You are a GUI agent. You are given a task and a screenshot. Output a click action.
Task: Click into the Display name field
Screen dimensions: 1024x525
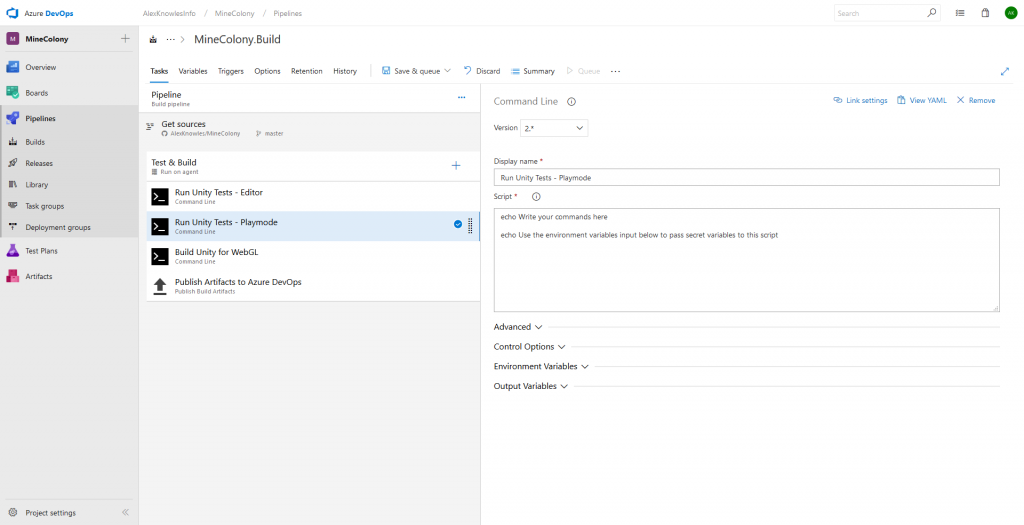[x=746, y=177]
